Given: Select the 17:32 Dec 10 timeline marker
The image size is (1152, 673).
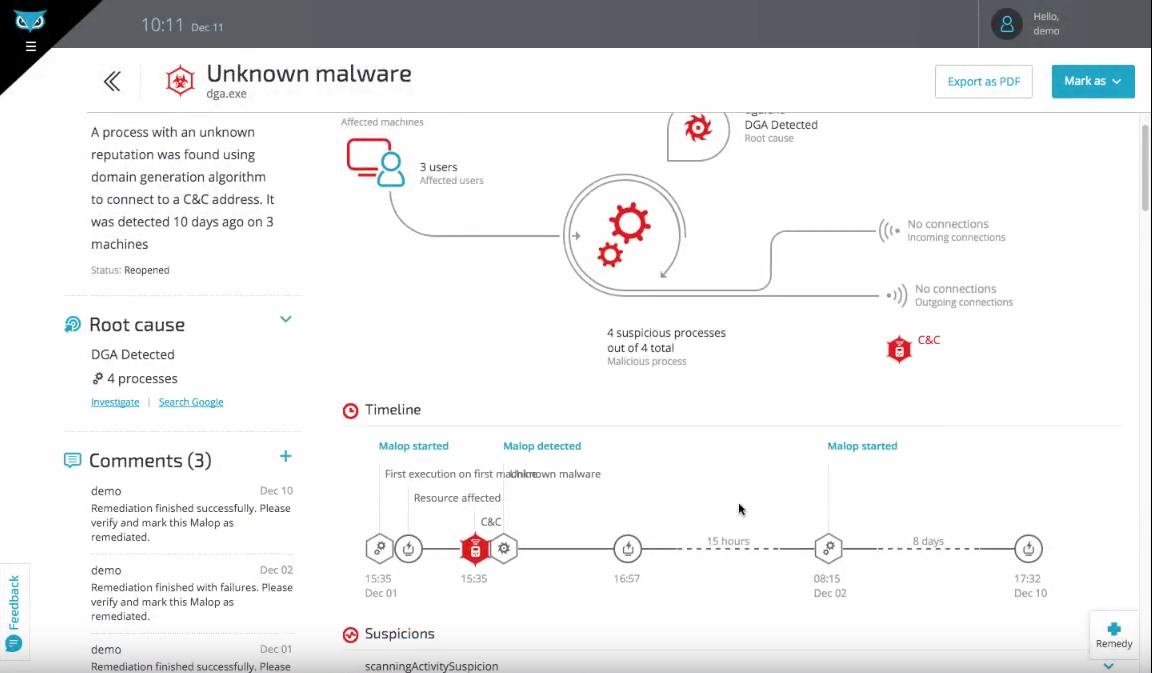Looking at the screenshot, I should point(1028,548).
